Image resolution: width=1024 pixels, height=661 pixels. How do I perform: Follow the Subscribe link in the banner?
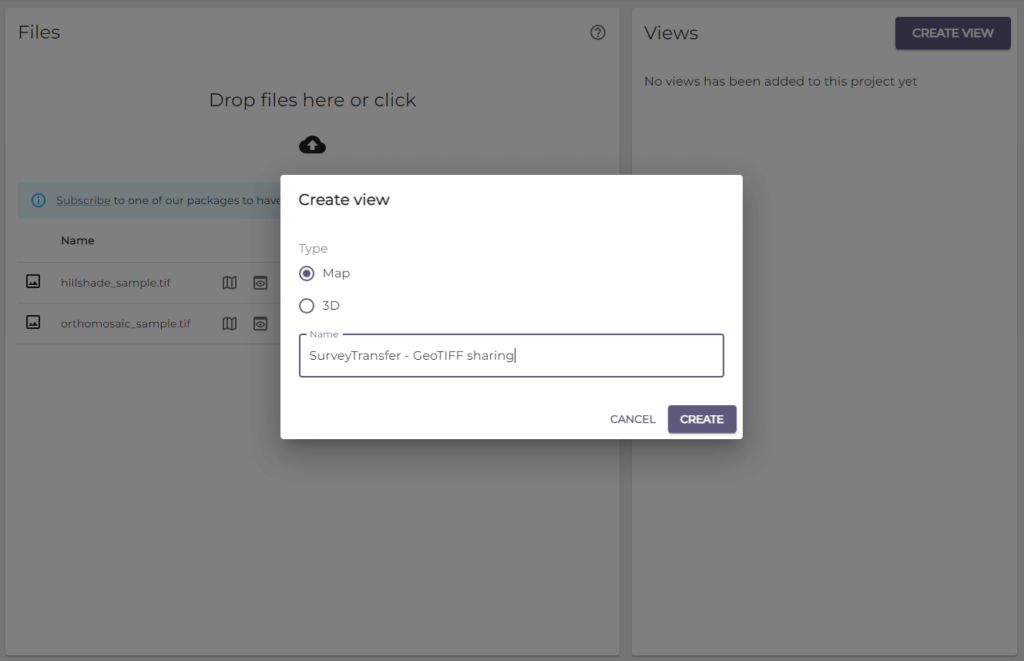[83, 200]
